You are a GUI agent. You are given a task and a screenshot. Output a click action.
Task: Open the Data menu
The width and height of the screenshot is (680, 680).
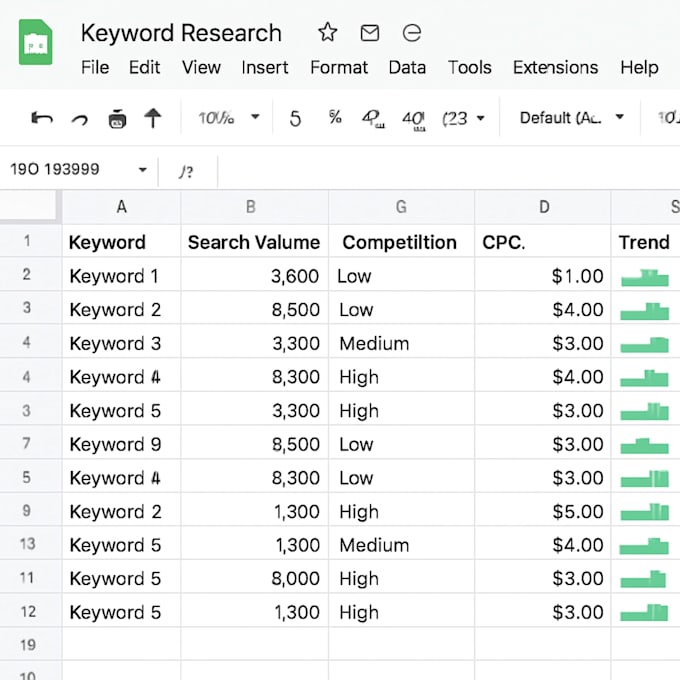407,68
